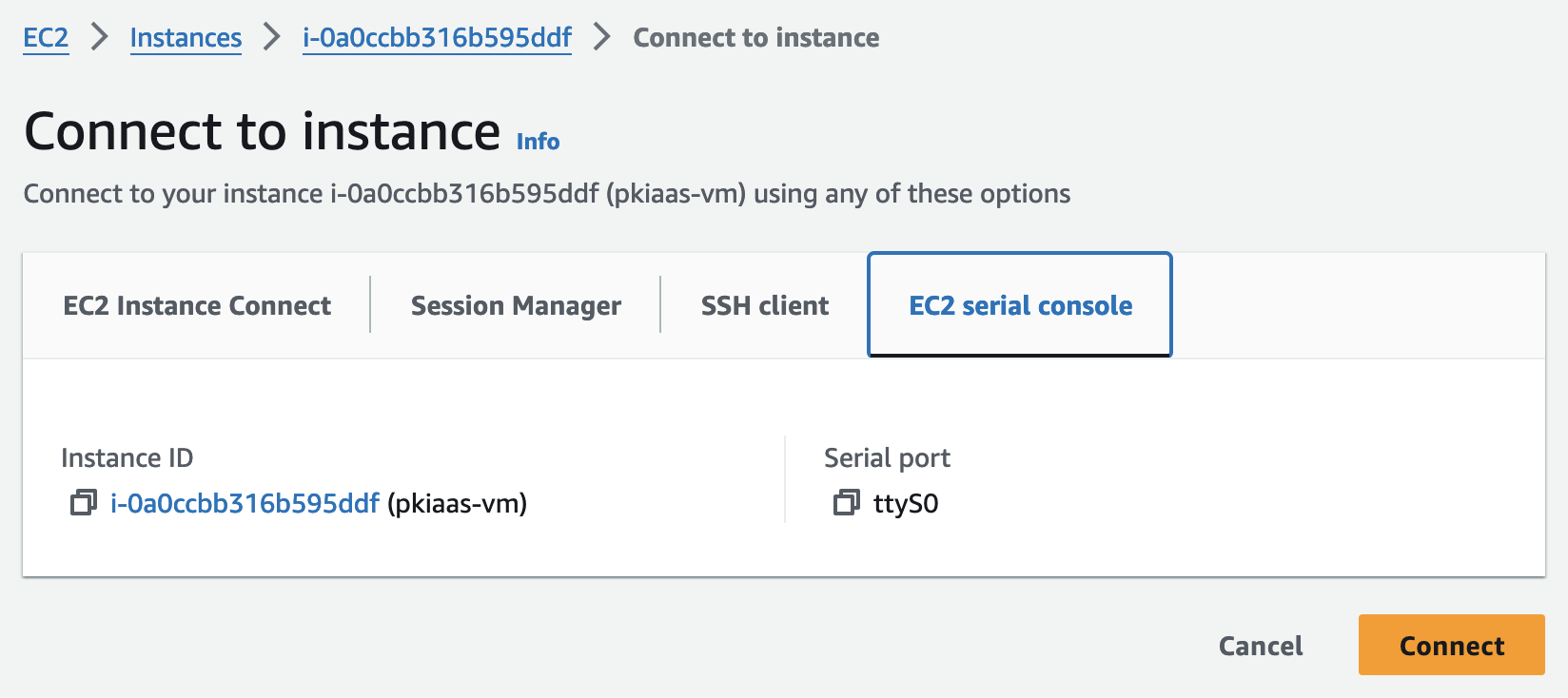1568x698 pixels.
Task: Copy the instance ID to clipboard
Action: tap(84, 502)
